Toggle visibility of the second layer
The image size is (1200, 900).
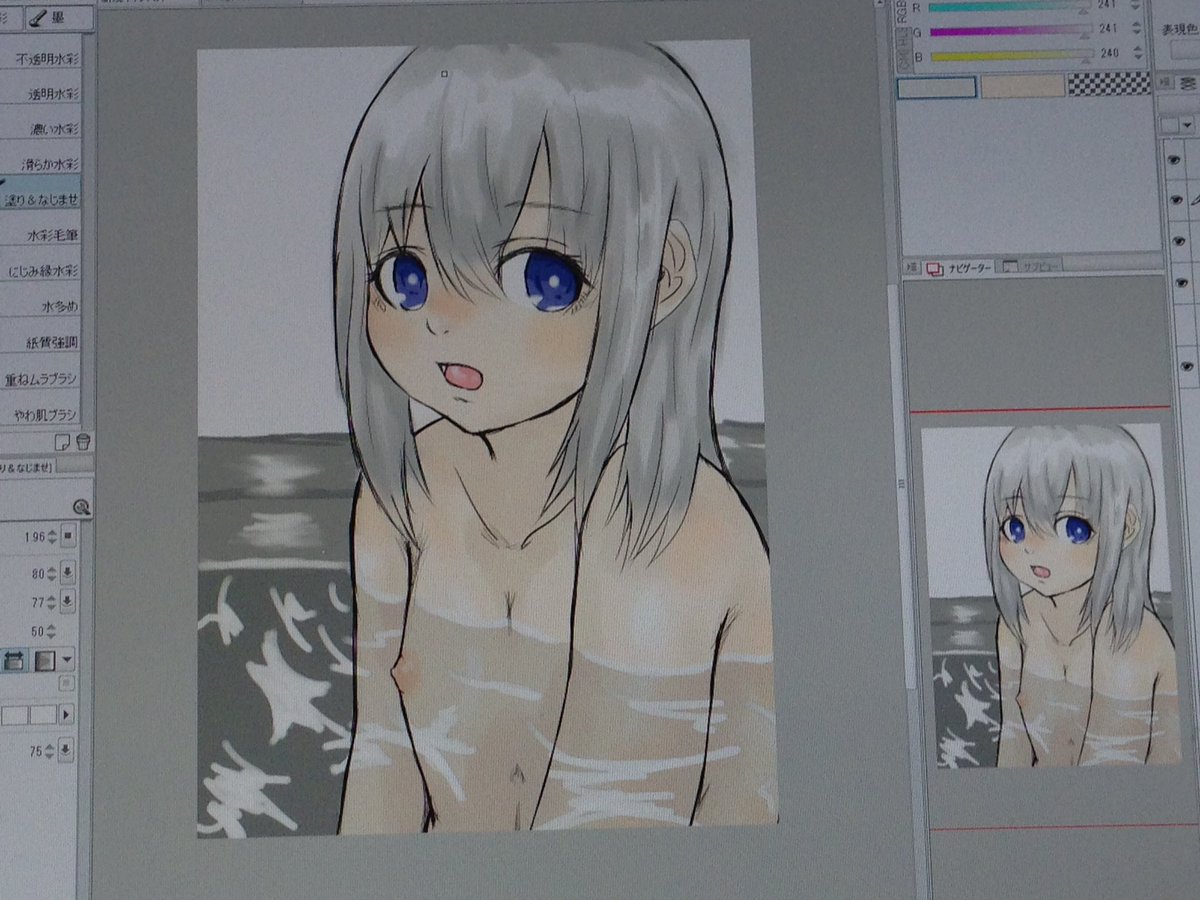(1174, 199)
